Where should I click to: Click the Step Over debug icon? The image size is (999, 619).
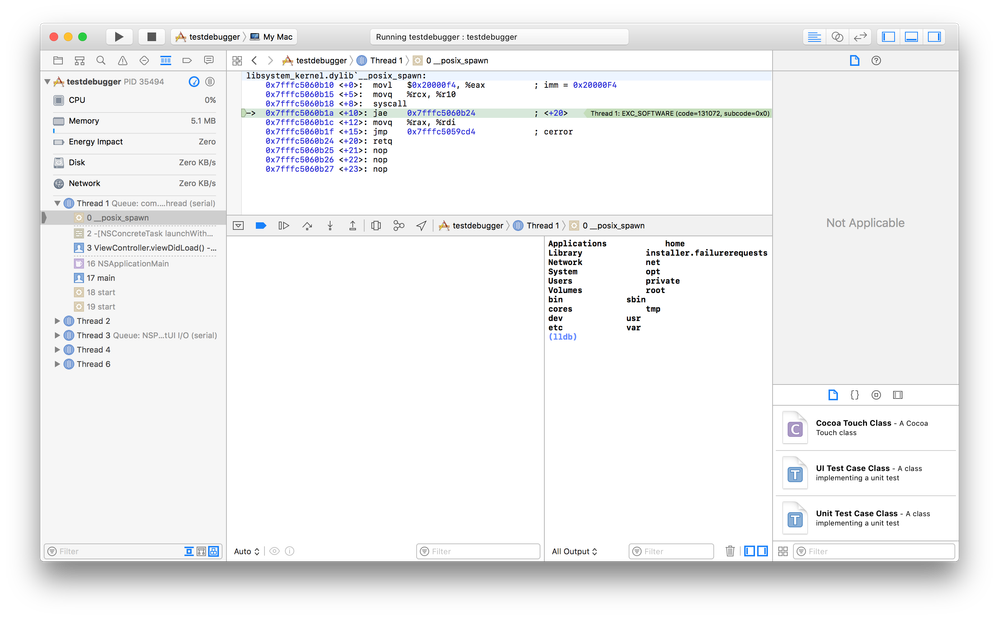(307, 226)
